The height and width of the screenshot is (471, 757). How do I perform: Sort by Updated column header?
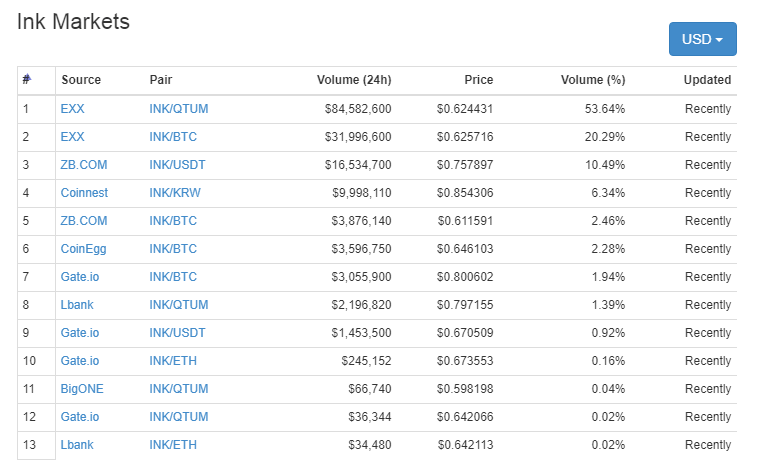[707, 80]
